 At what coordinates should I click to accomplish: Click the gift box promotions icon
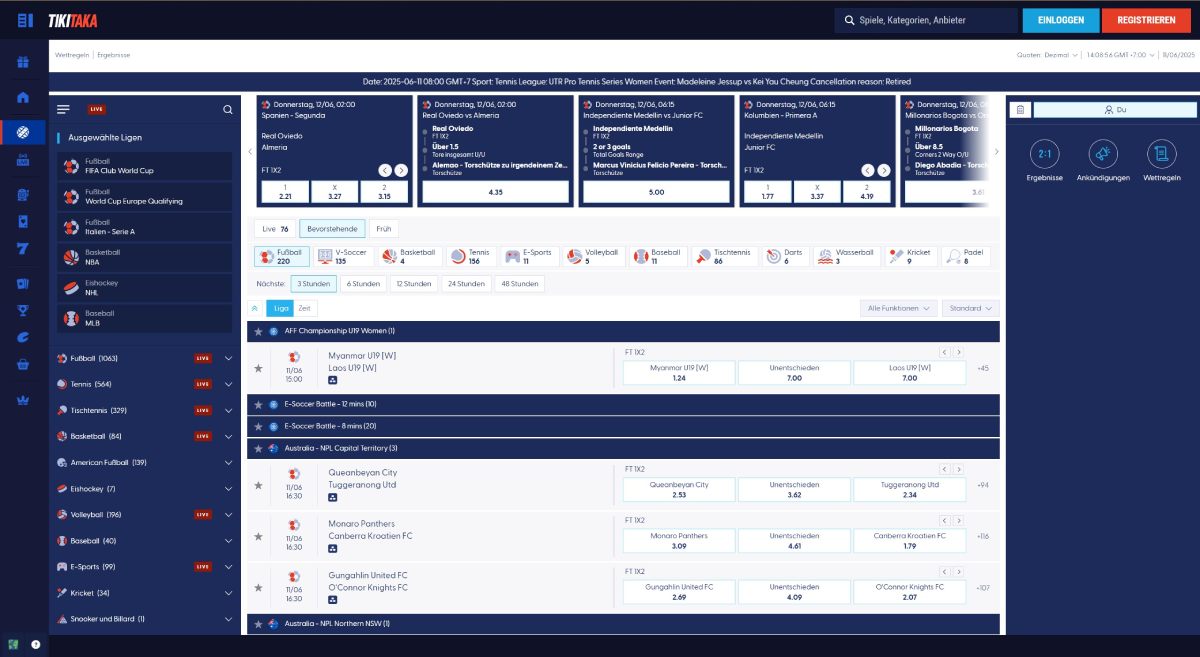click(23, 62)
